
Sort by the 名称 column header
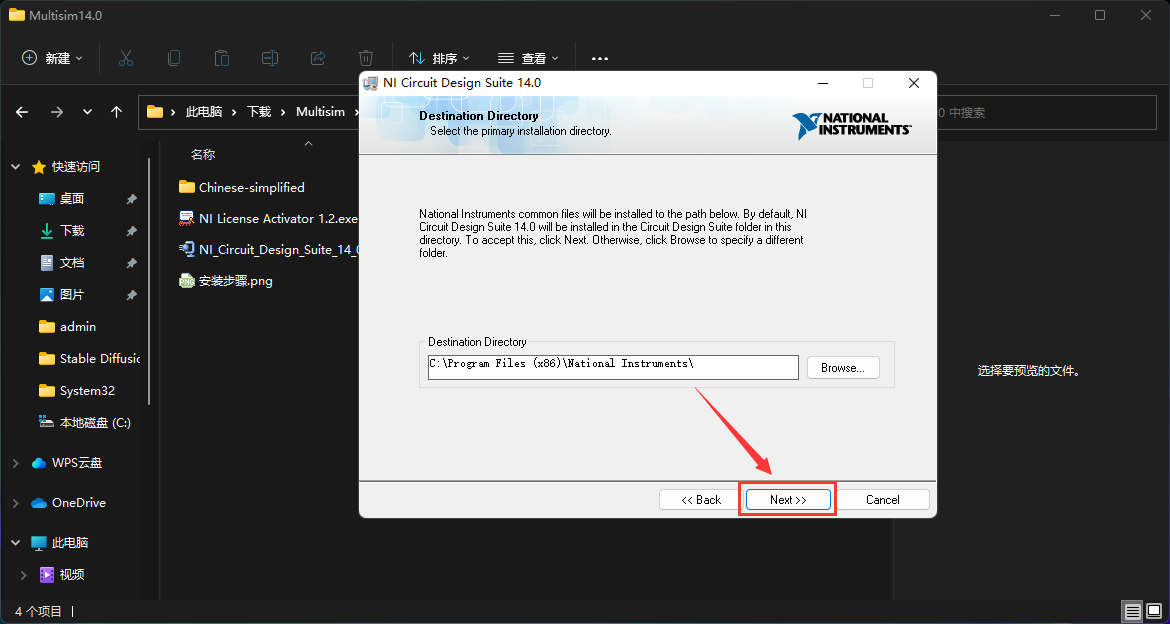pyautogui.click(x=203, y=155)
